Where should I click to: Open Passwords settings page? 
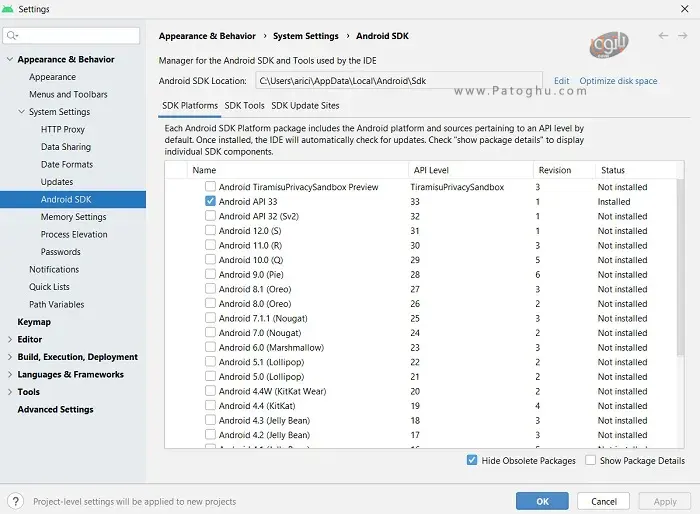click(61, 252)
